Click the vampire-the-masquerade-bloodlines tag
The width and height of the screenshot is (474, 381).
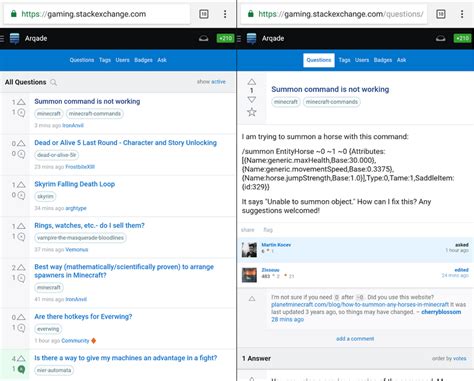80,238
